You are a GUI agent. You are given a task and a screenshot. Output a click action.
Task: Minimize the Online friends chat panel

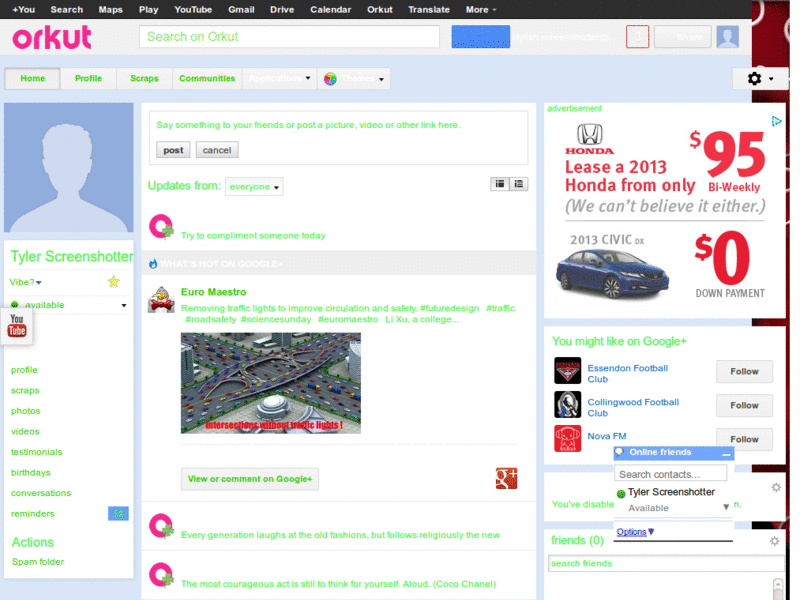(x=727, y=454)
